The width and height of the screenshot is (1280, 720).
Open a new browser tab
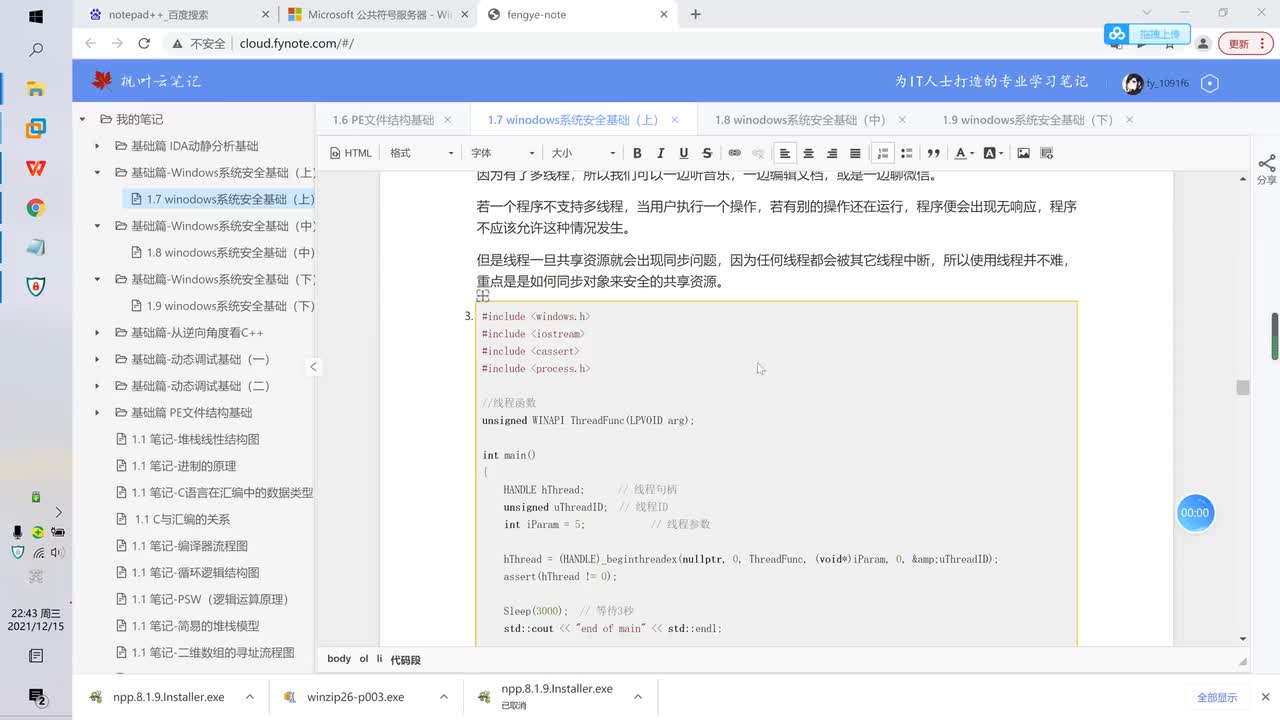[696, 14]
